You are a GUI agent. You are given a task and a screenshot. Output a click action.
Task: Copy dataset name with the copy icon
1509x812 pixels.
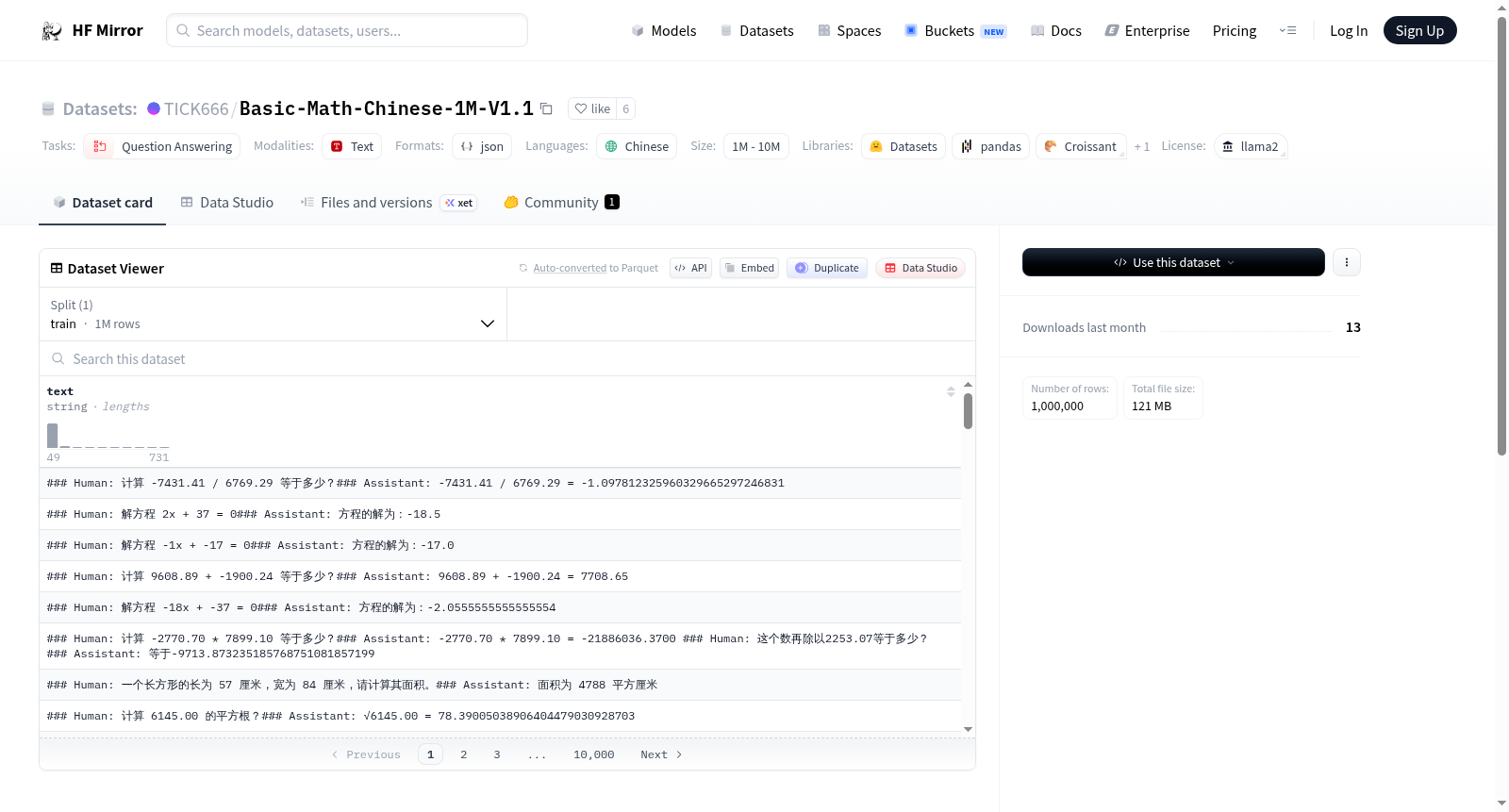coord(546,108)
